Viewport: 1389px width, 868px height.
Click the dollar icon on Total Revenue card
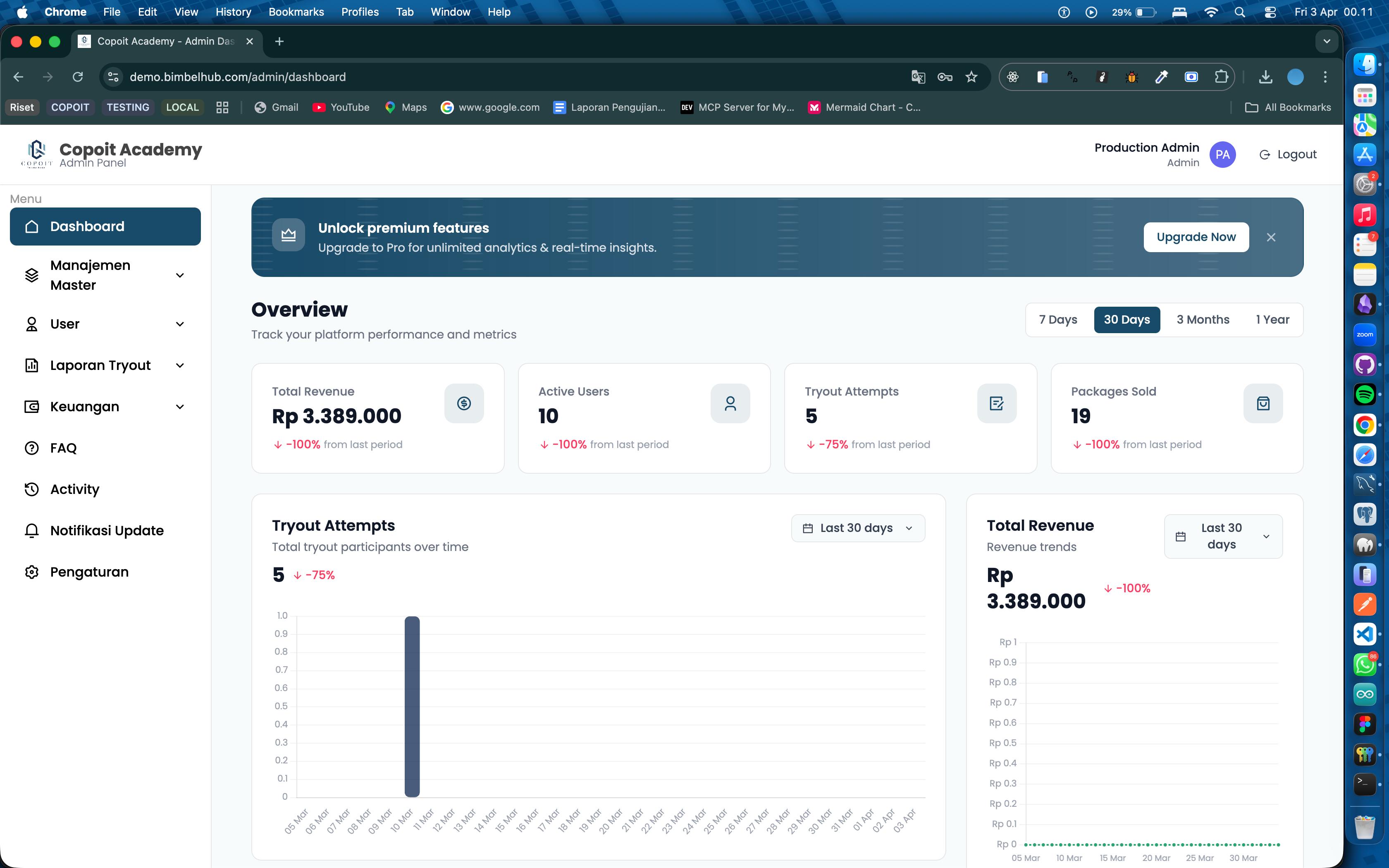(464, 403)
